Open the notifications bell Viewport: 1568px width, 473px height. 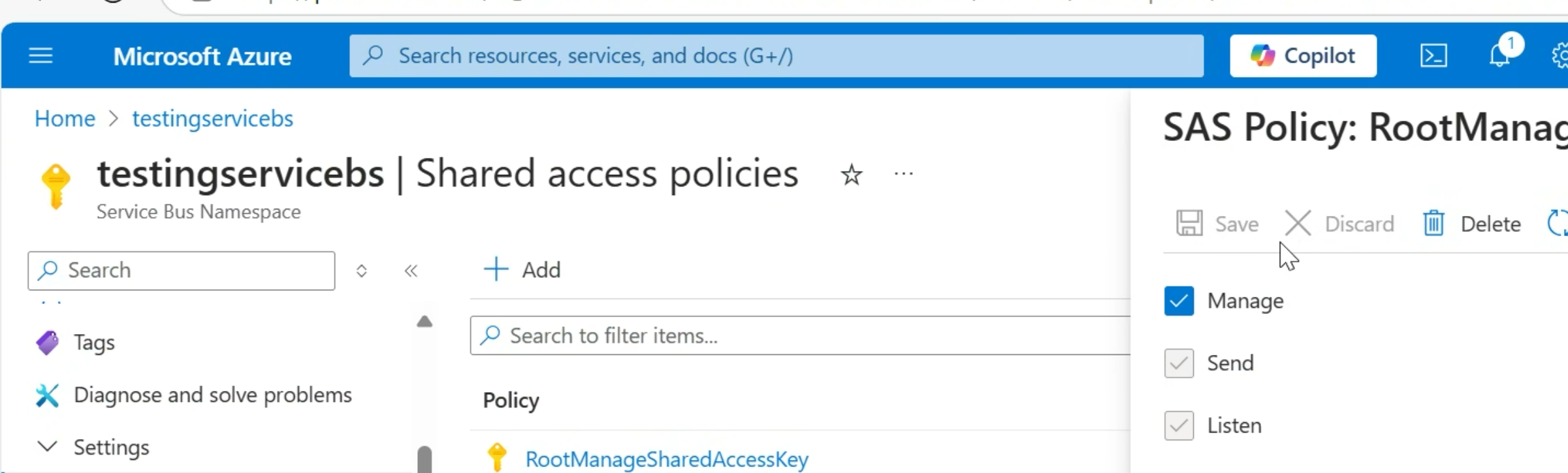pyautogui.click(x=1499, y=56)
